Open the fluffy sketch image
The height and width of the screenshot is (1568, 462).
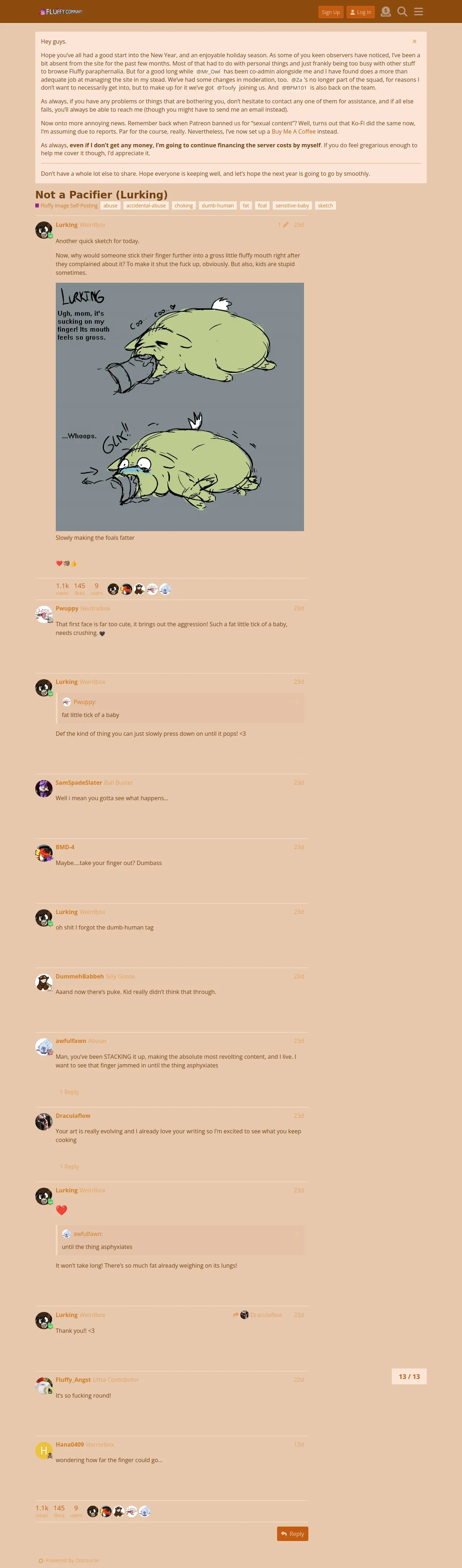pos(180,407)
